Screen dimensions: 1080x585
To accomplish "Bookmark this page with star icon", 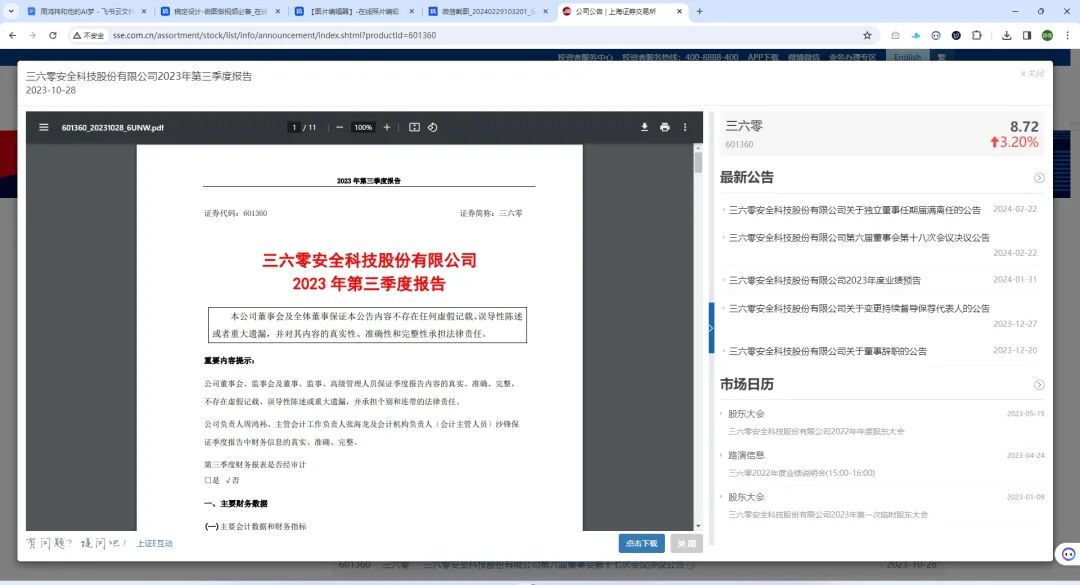I will pyautogui.click(x=867, y=35).
